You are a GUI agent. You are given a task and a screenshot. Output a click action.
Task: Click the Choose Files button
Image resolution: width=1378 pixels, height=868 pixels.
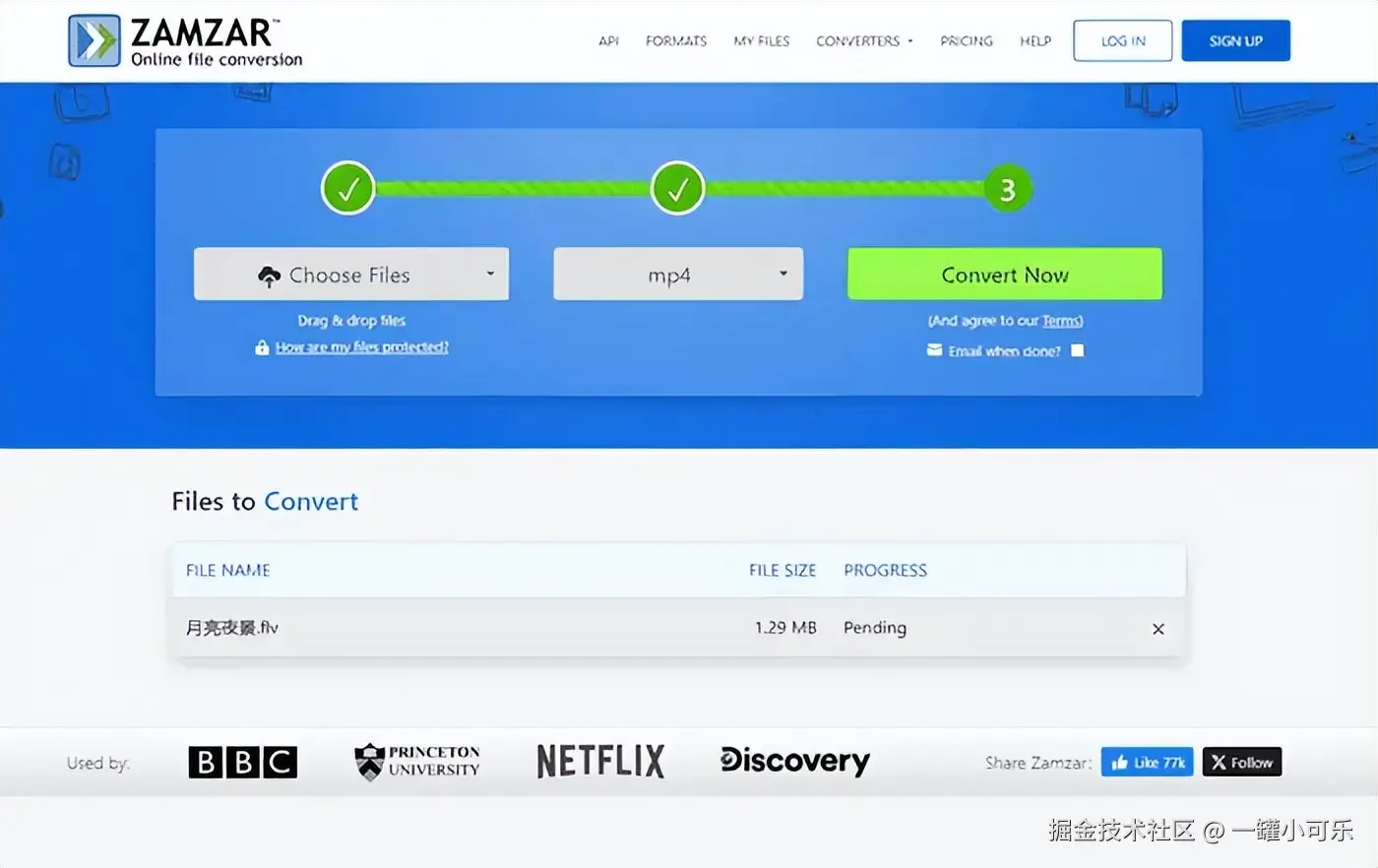point(351,275)
